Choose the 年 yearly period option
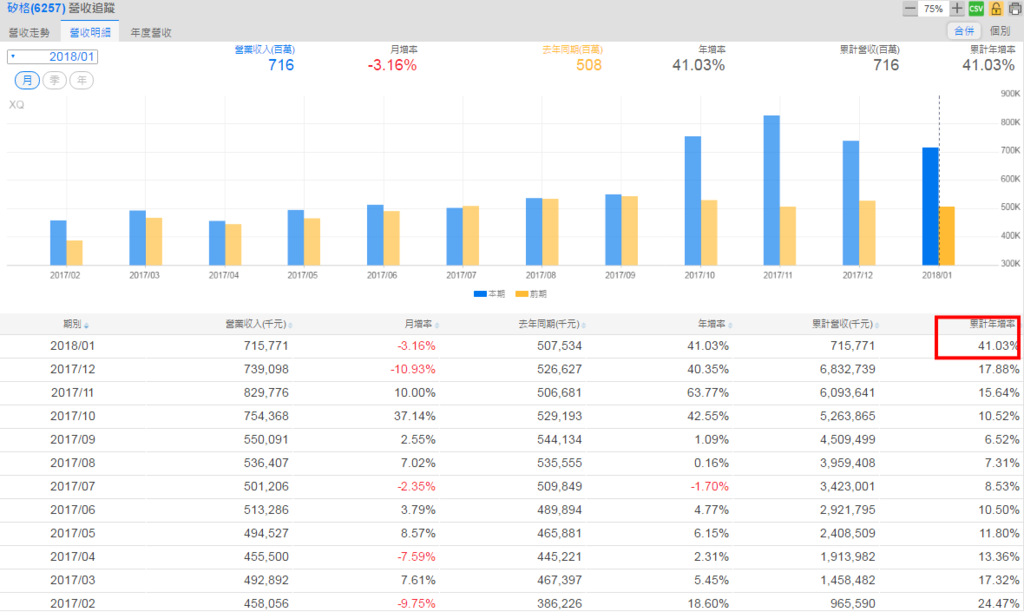 click(x=82, y=80)
